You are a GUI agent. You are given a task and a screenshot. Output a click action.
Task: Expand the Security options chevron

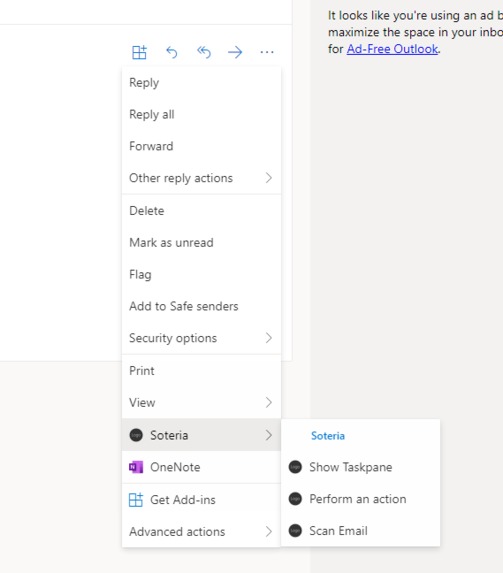point(269,338)
